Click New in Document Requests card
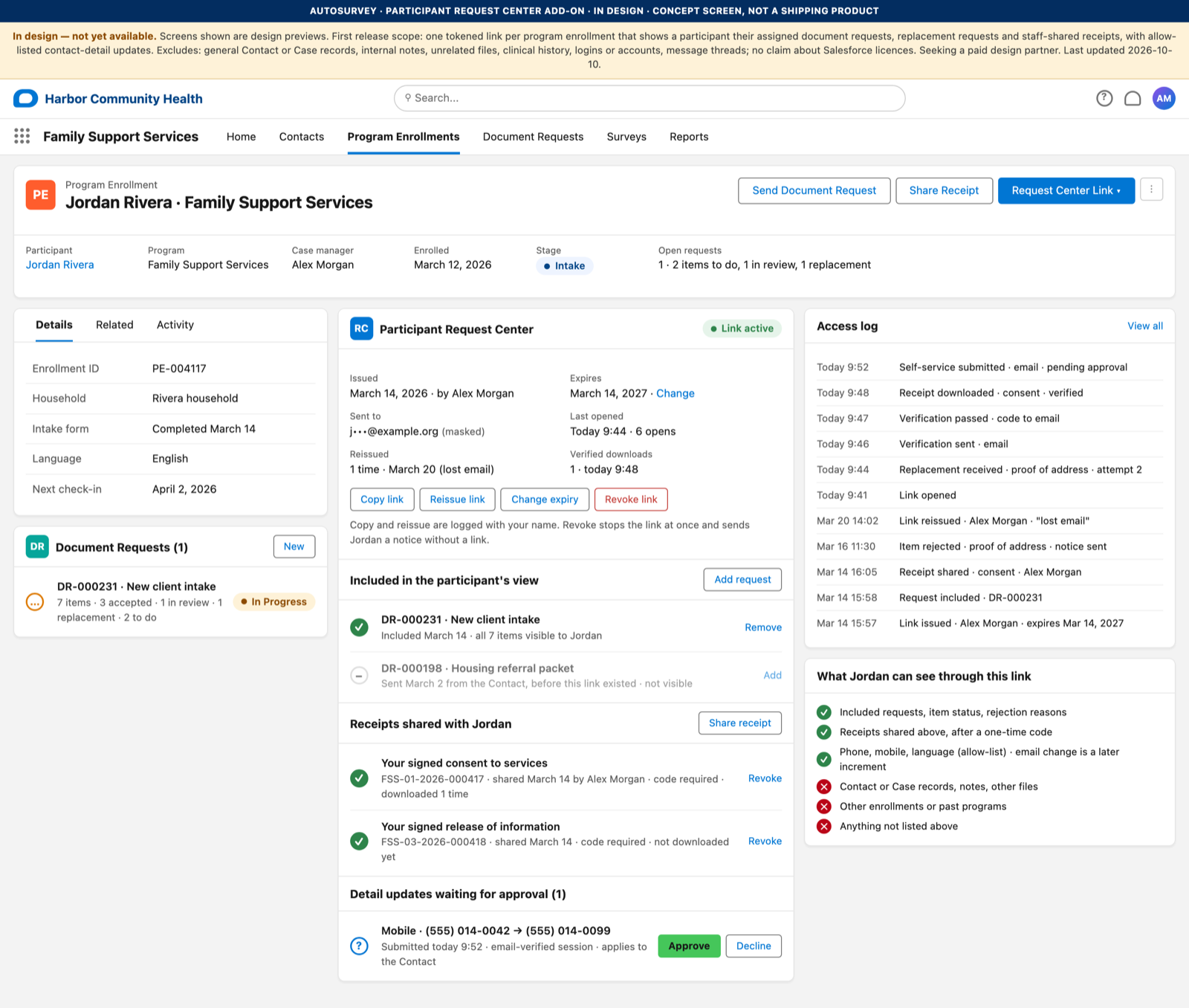1189x1008 pixels. 294,546
